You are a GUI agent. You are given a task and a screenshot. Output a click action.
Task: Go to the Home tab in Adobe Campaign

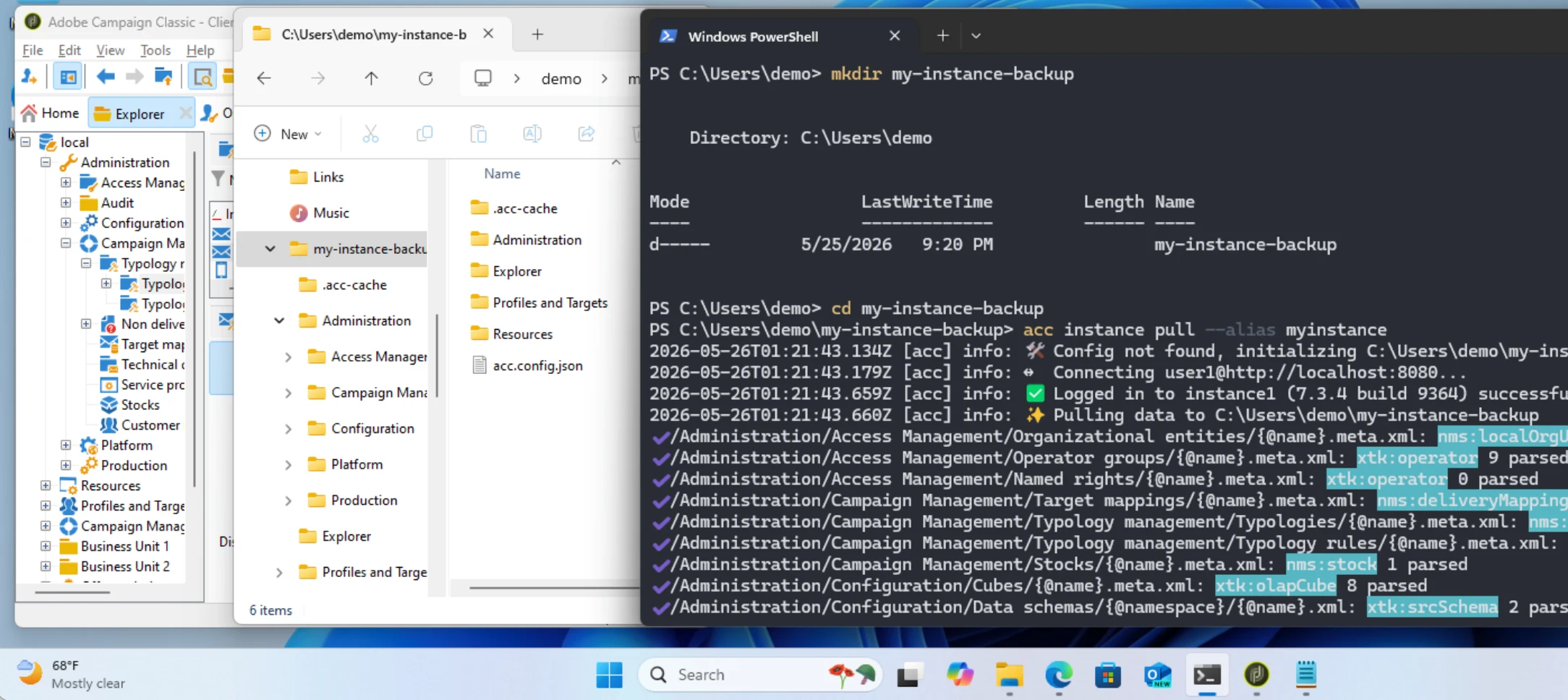(x=50, y=113)
